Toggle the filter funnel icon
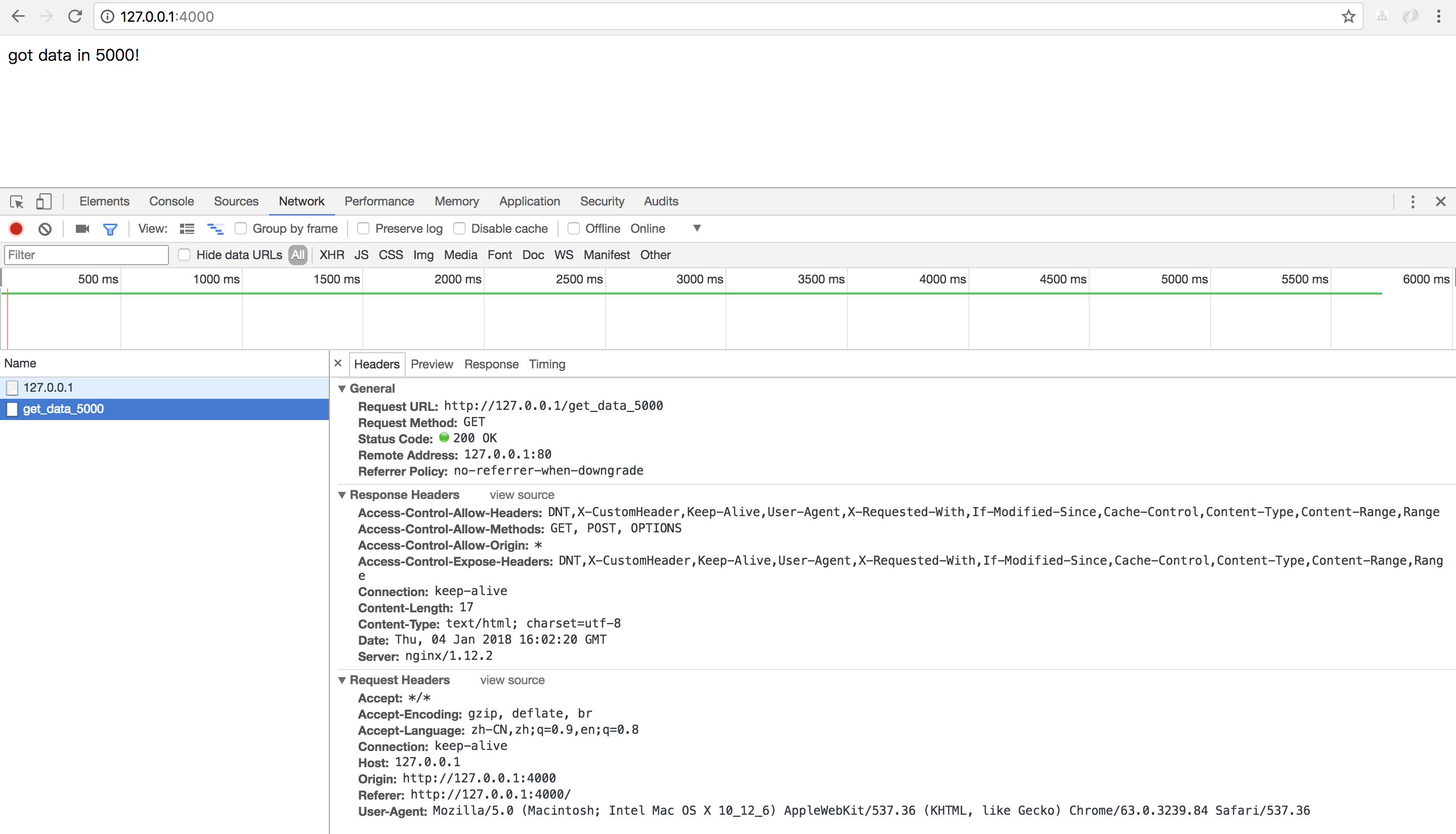This screenshot has height=834, width=1456. [x=110, y=229]
